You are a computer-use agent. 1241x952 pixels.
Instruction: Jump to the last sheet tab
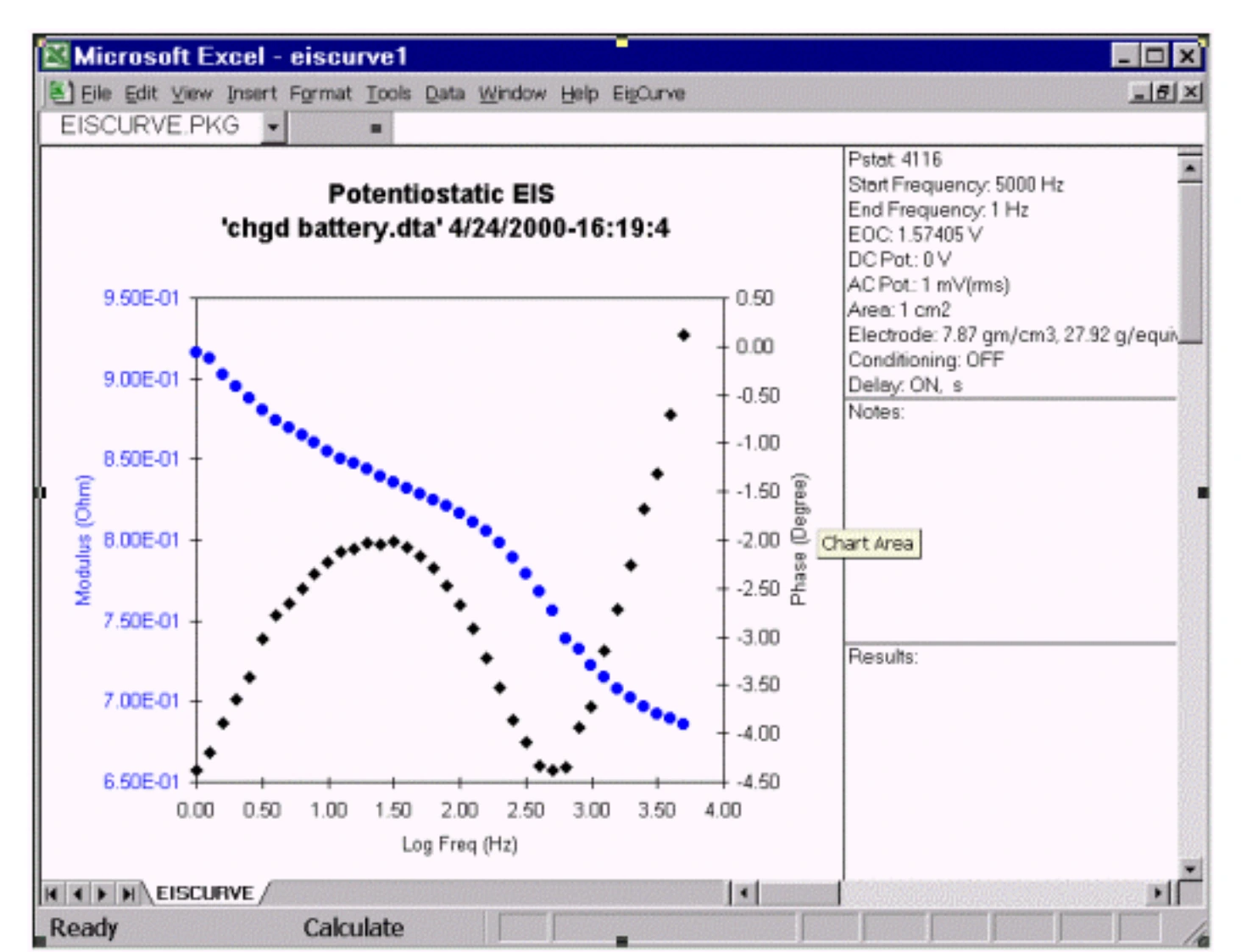pyautogui.click(x=128, y=893)
